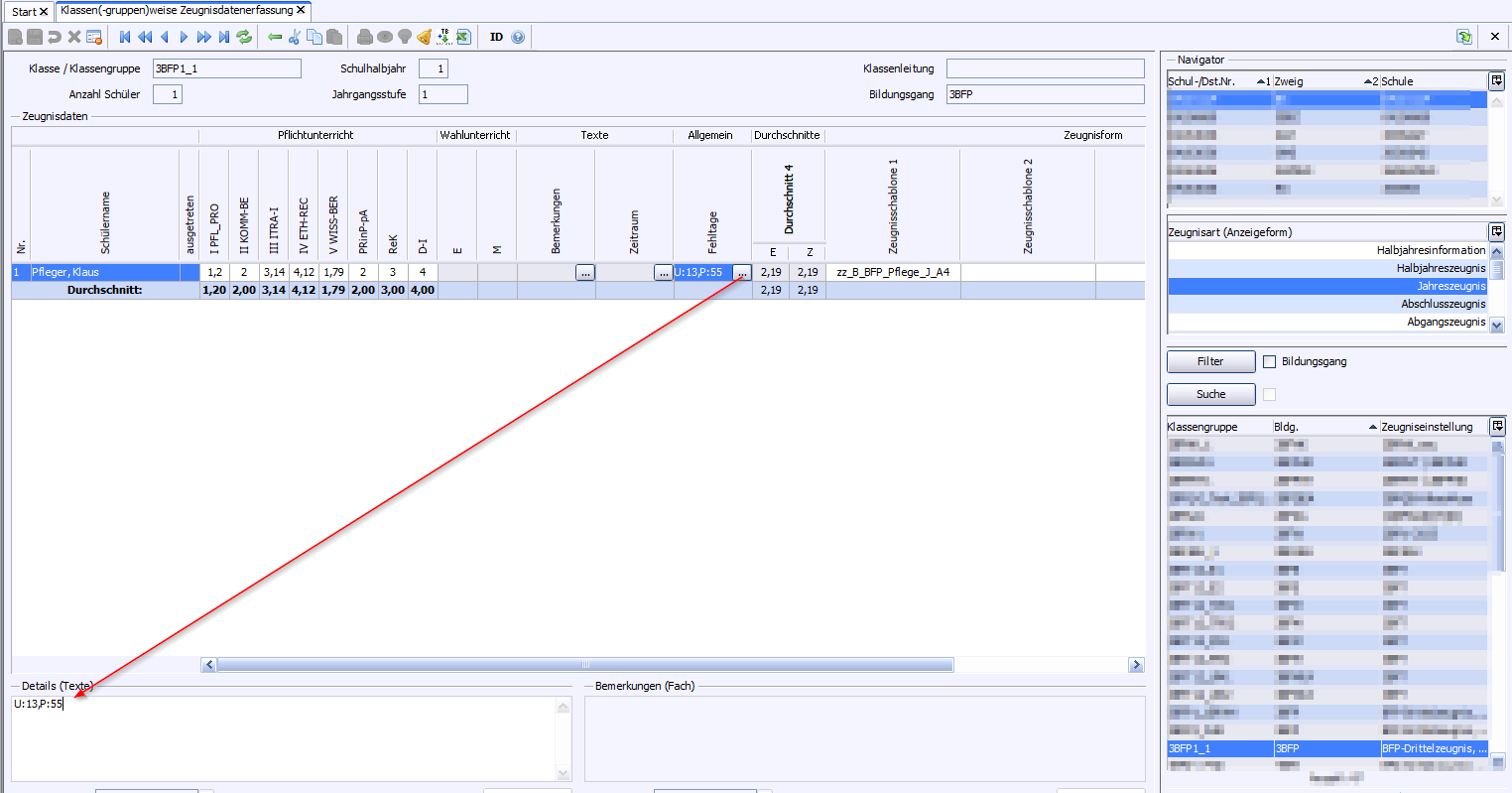
Task: Click the ID toolbar button
Action: click(x=496, y=37)
